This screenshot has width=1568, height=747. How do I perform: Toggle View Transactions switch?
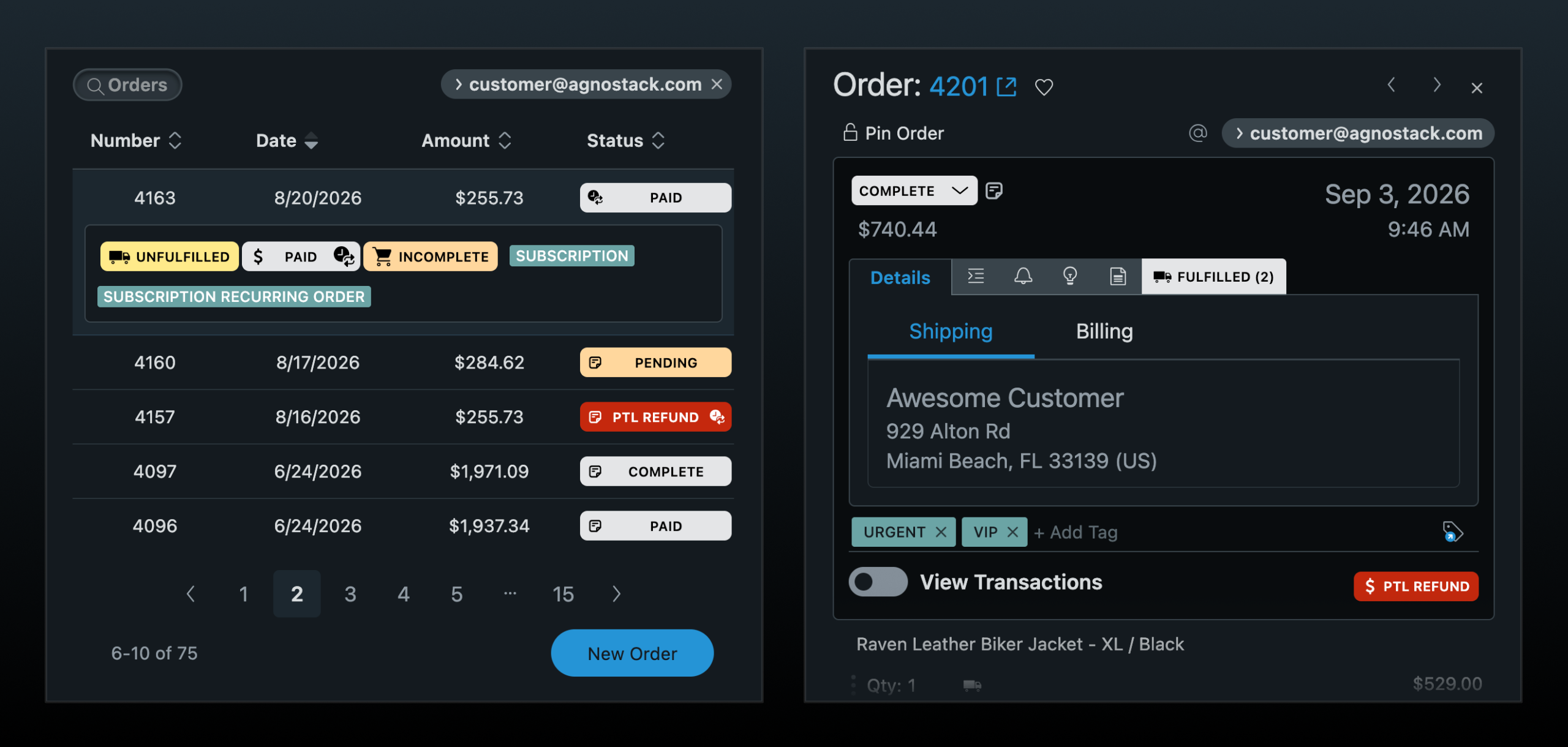tap(878, 582)
